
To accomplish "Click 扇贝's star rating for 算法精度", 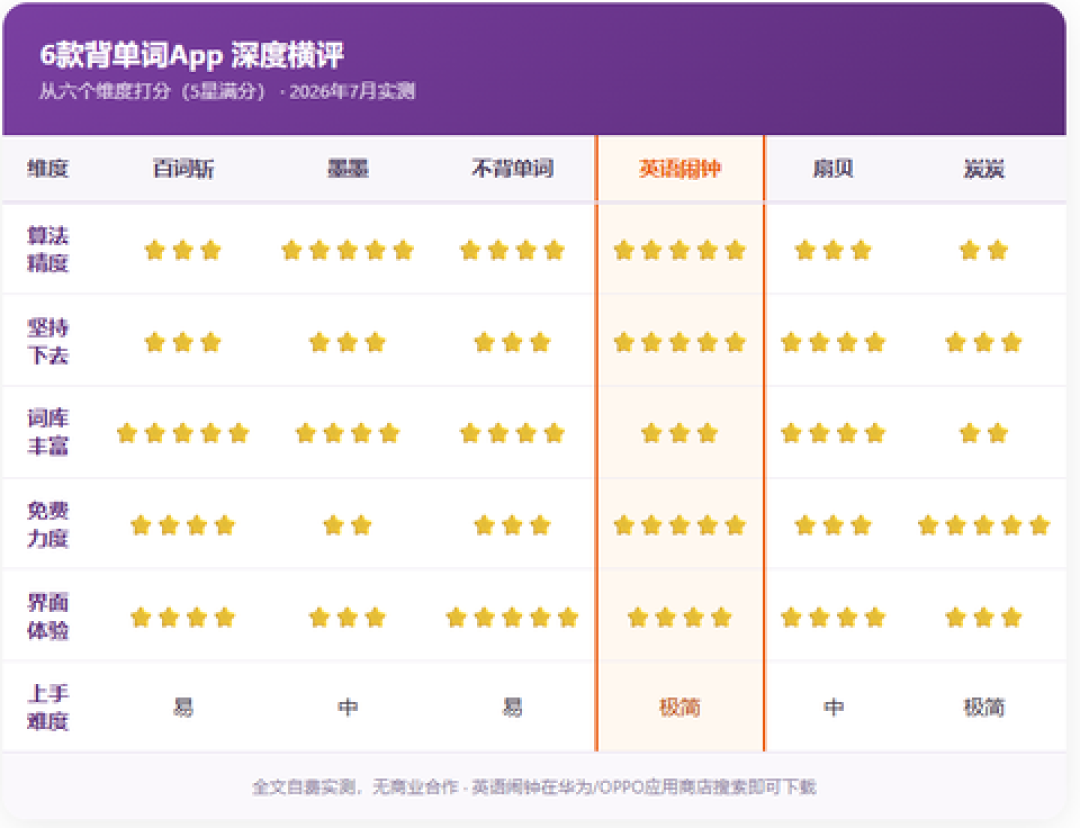I will coord(833,250).
